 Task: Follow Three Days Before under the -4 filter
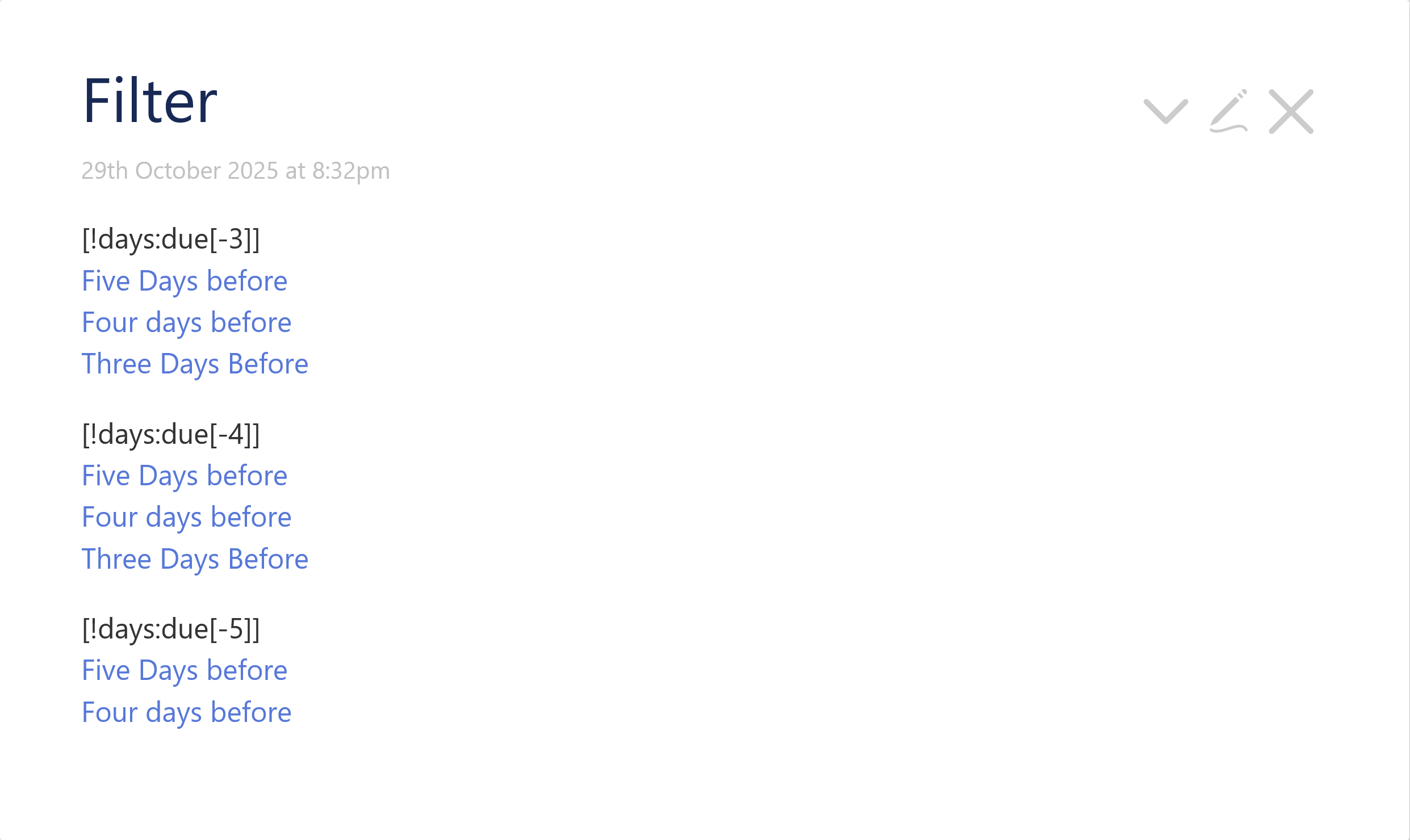pyautogui.click(x=195, y=559)
